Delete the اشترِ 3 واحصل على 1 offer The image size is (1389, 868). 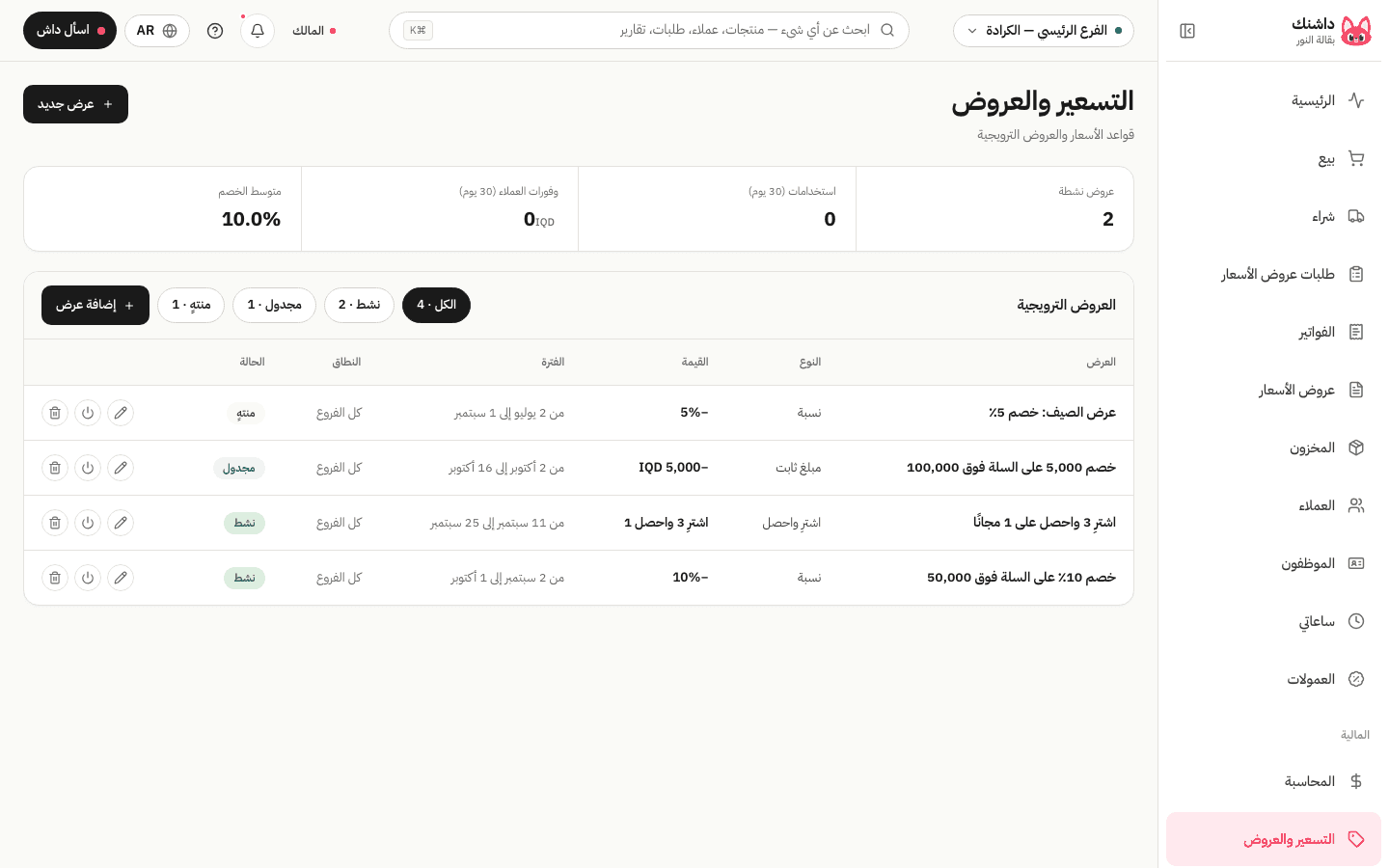coord(55,523)
